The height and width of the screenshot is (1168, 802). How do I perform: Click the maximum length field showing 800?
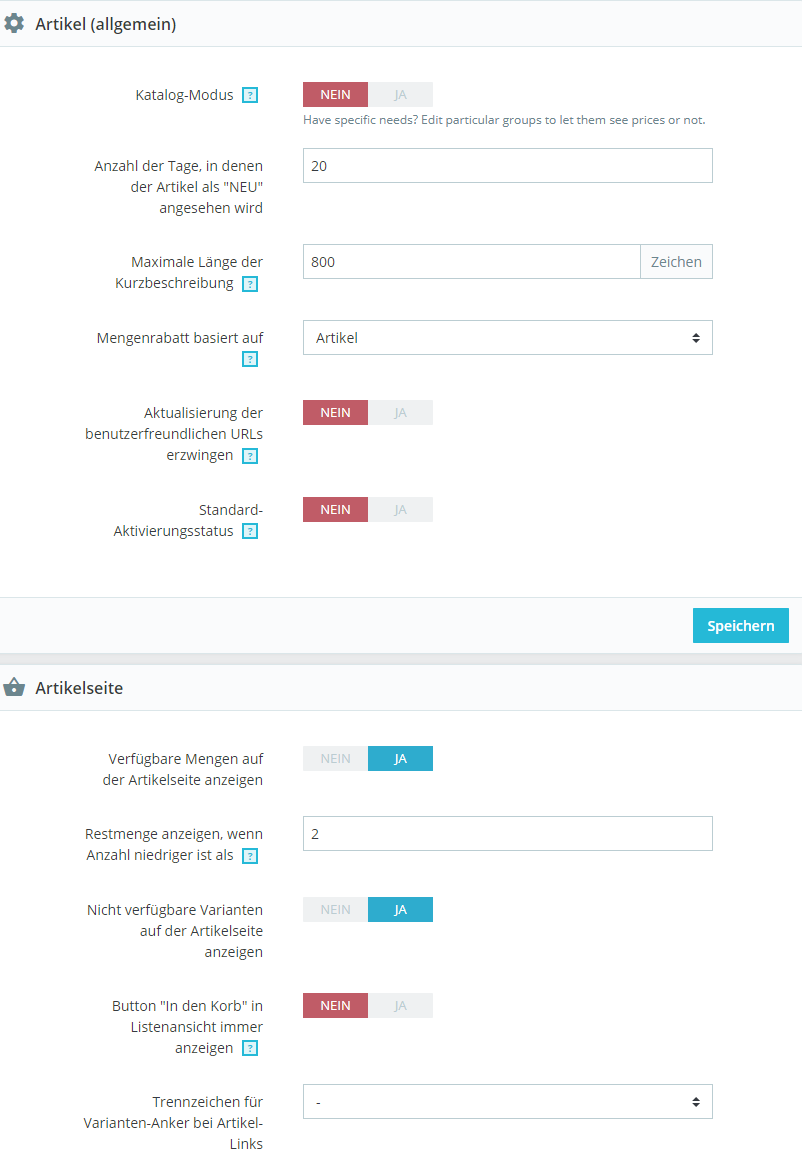tap(471, 261)
